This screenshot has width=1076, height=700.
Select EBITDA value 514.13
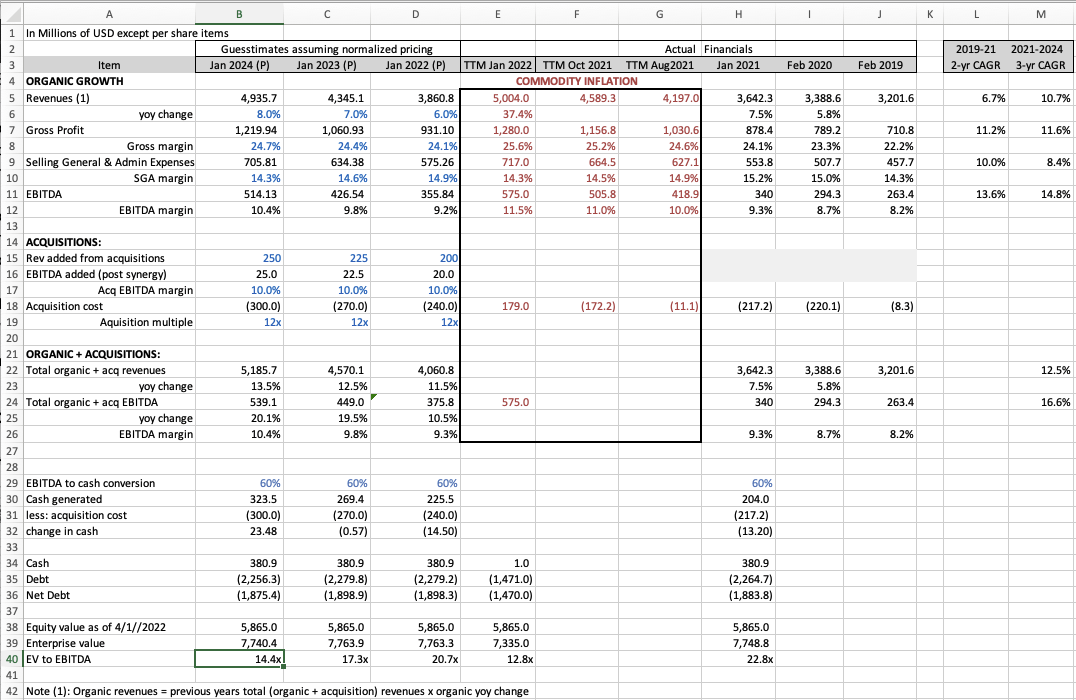239,194
